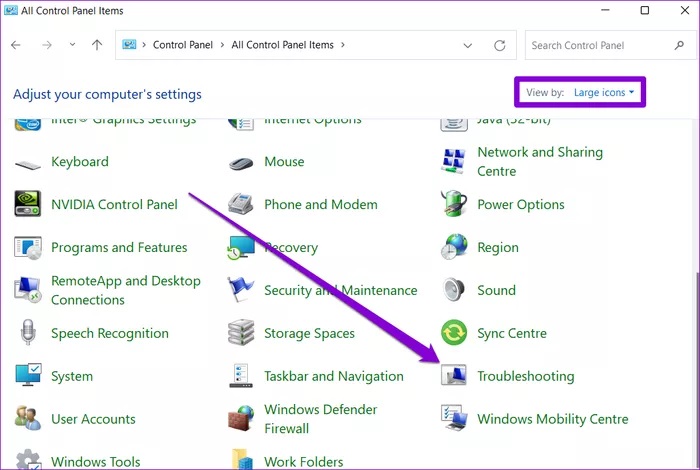The height and width of the screenshot is (470, 700).
Task: Expand the address bar history dropdown
Action: click(468, 45)
